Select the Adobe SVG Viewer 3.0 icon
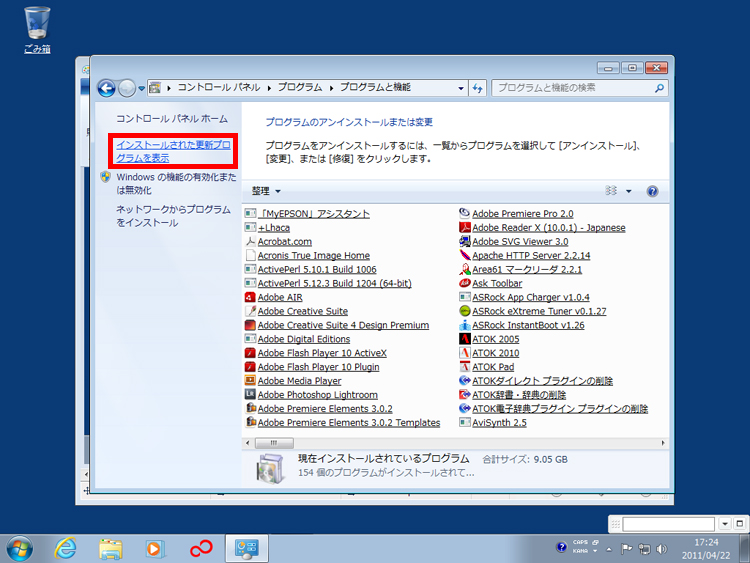750x563 pixels. pos(464,241)
